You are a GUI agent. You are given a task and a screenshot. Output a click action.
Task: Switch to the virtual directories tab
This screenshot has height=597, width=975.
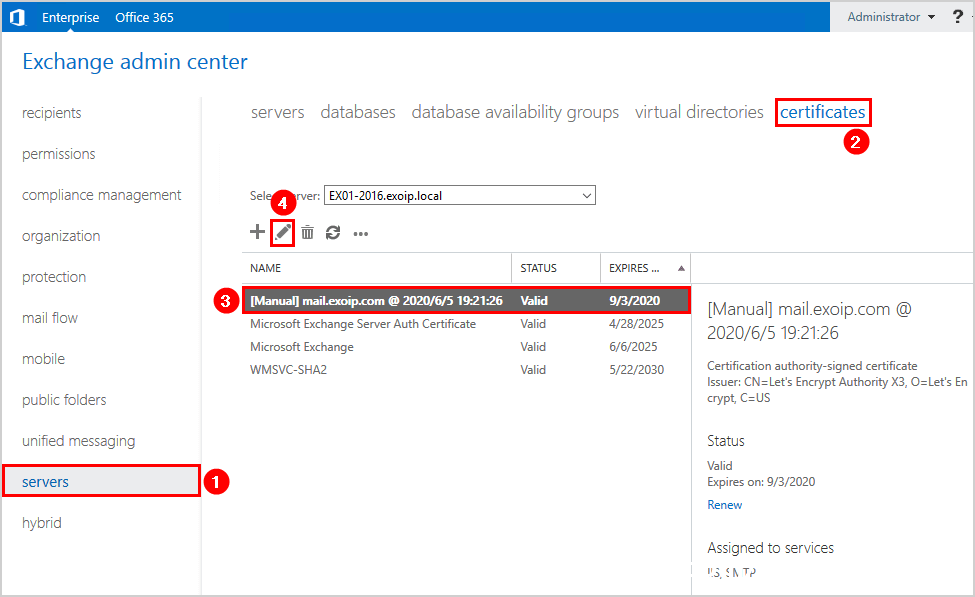point(699,112)
